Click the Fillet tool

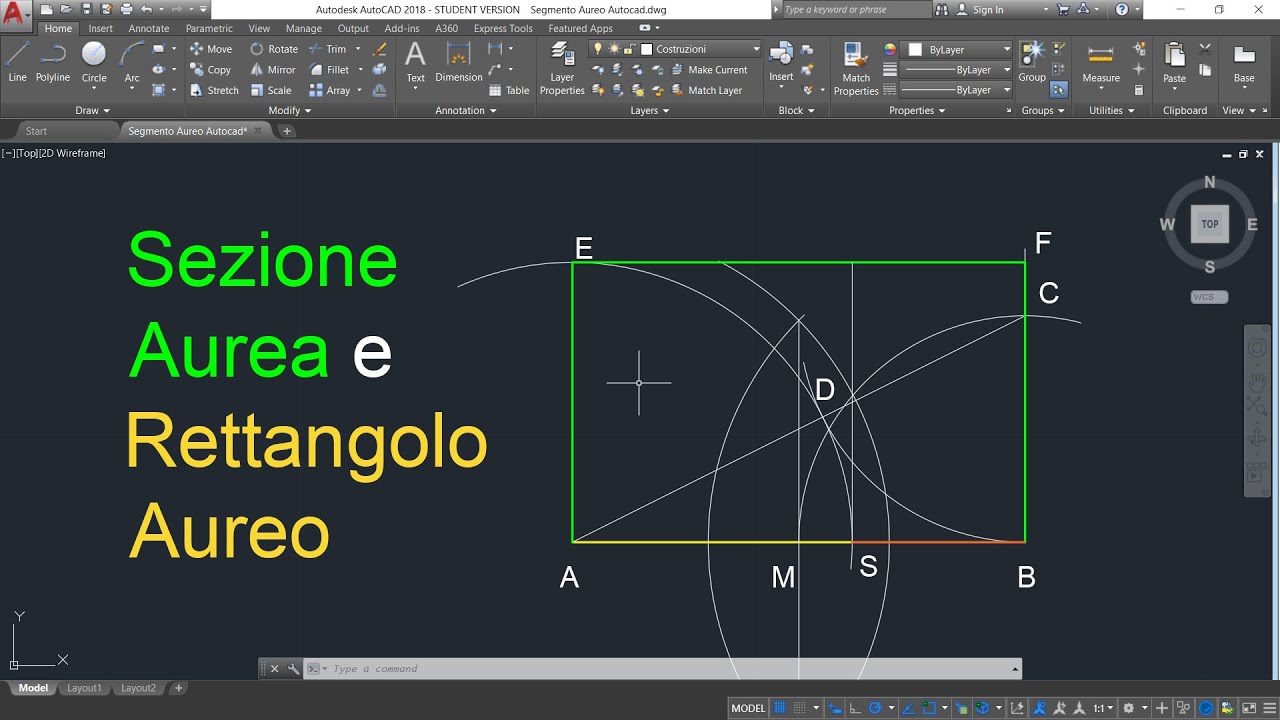tap(330, 70)
